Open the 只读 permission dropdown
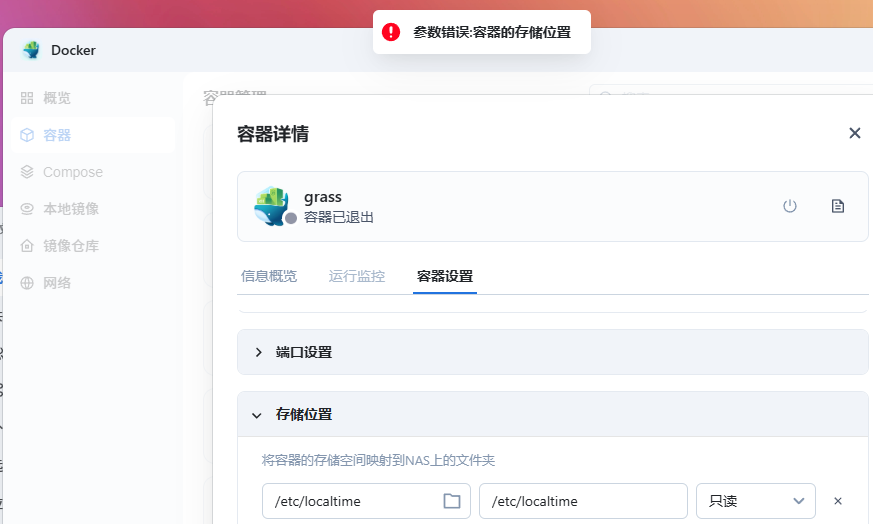 coord(755,501)
